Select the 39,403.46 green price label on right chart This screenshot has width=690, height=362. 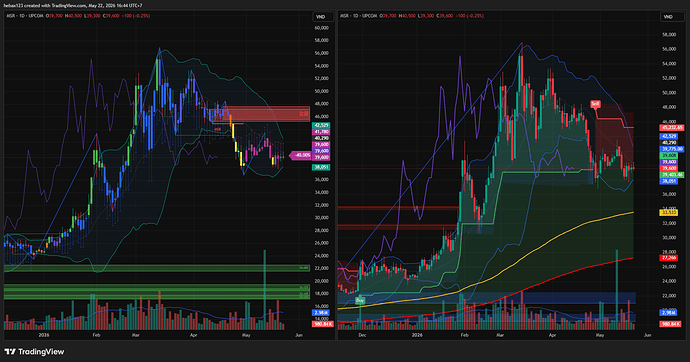point(671,175)
